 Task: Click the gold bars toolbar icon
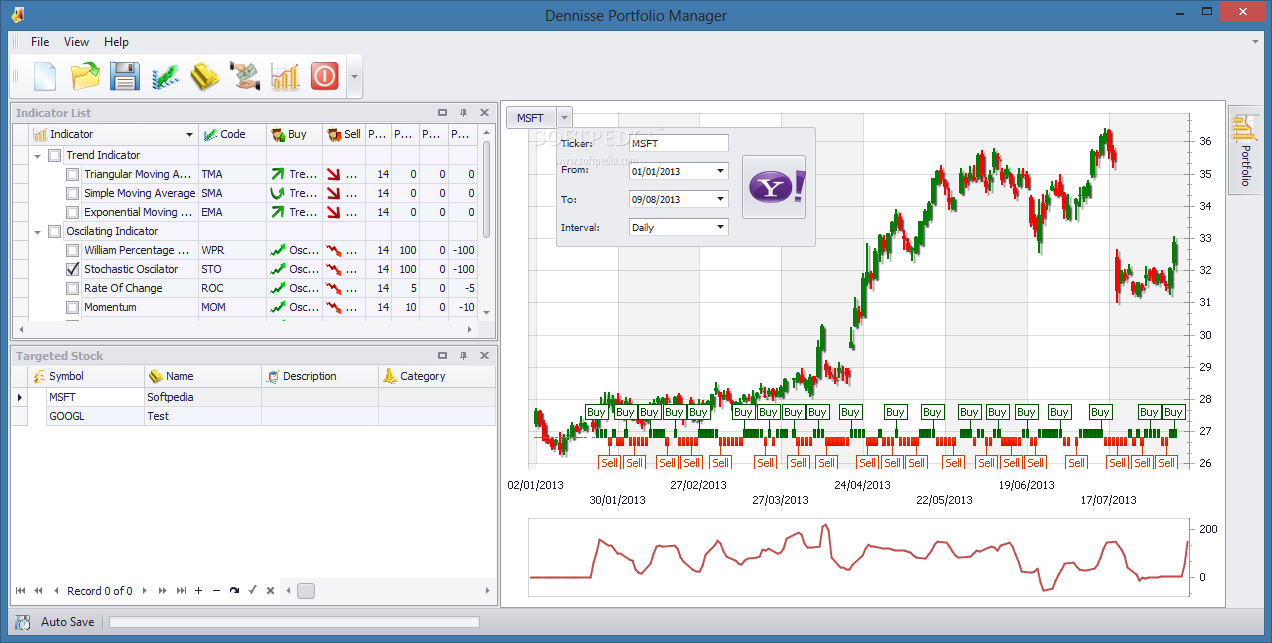pyautogui.click(x=205, y=76)
